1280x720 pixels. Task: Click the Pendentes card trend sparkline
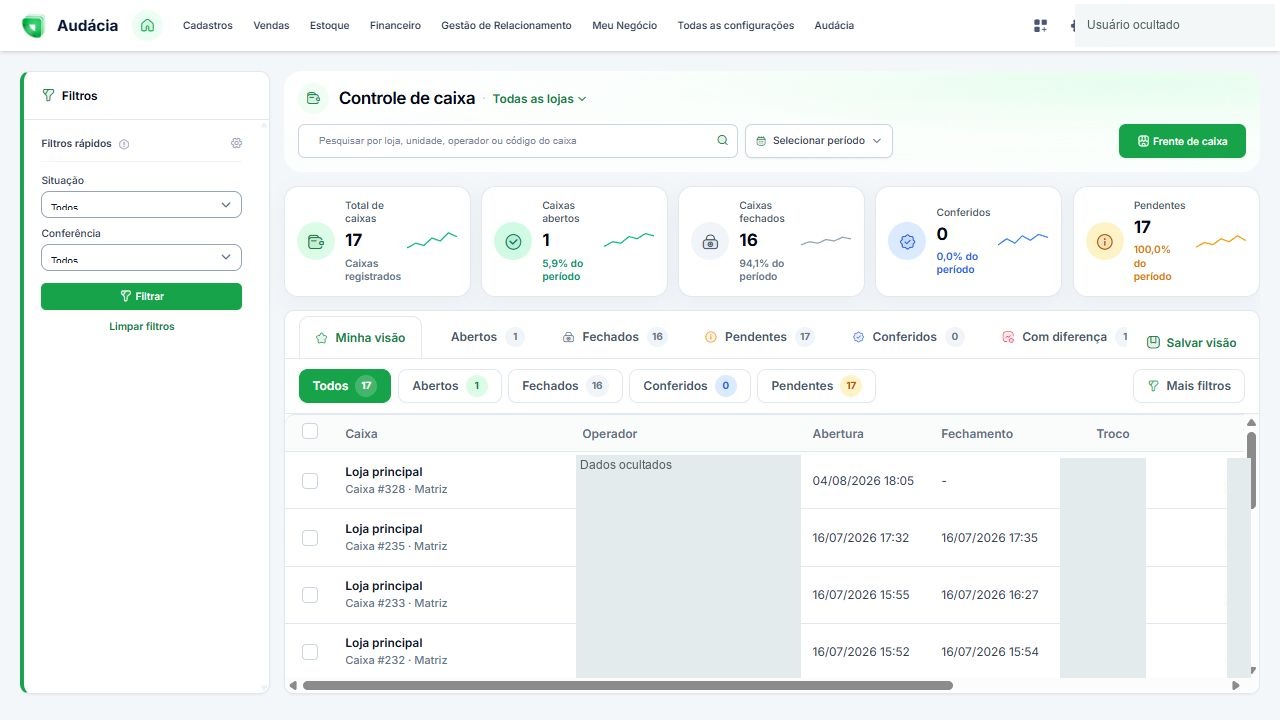click(1221, 240)
